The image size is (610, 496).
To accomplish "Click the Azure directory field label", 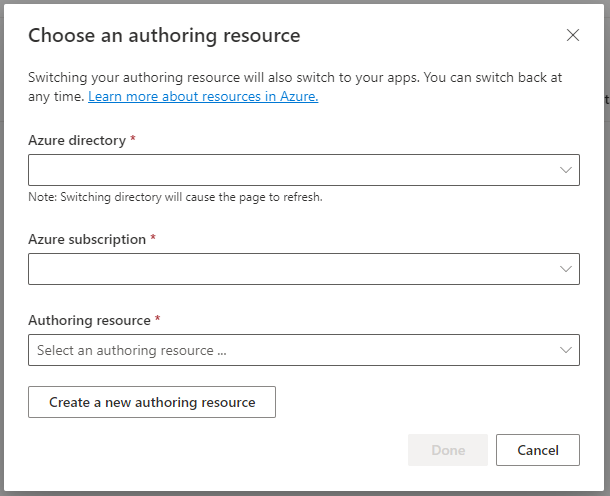I will click(77, 140).
